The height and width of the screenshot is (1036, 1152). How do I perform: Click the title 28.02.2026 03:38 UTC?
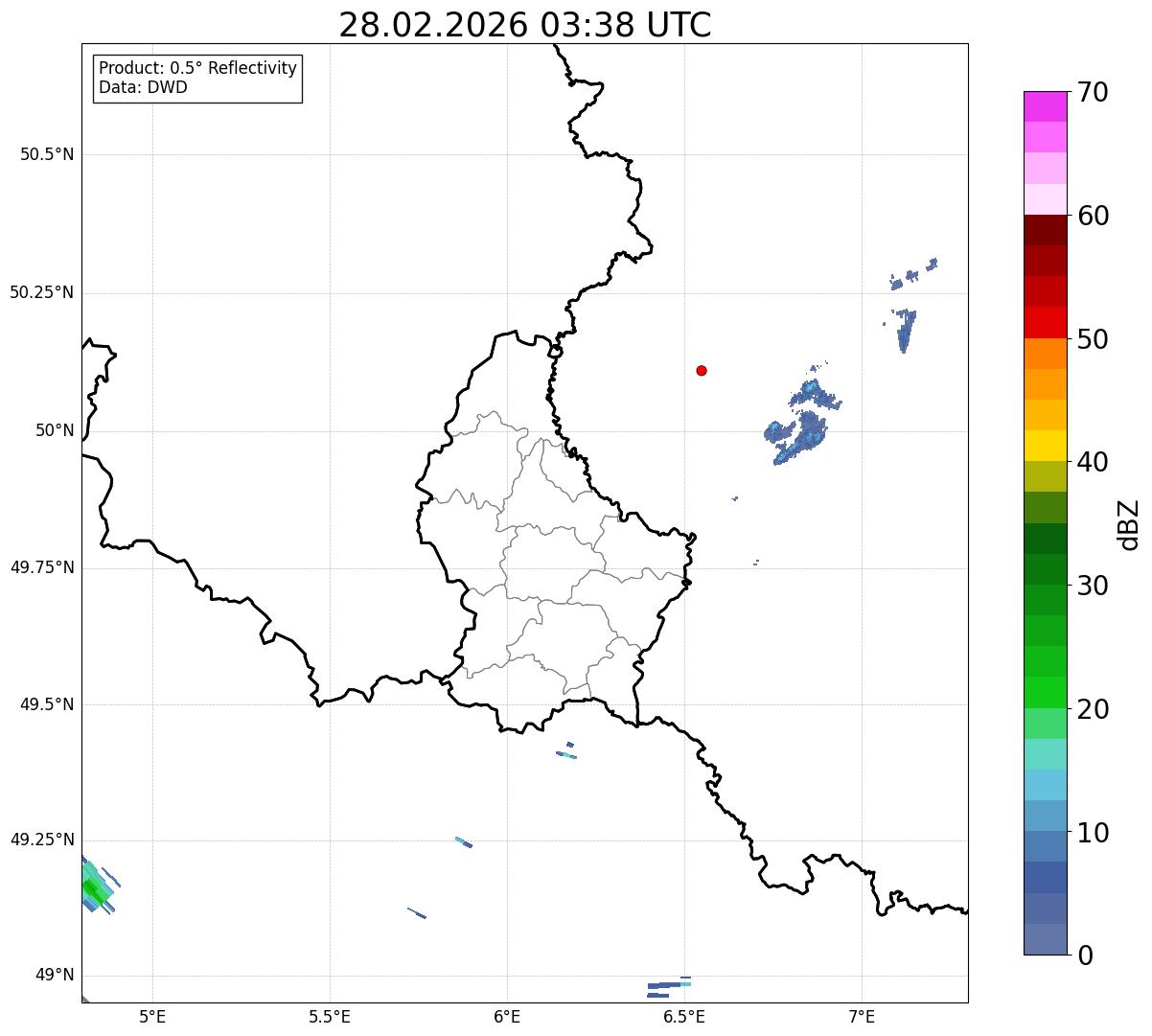[x=525, y=25]
